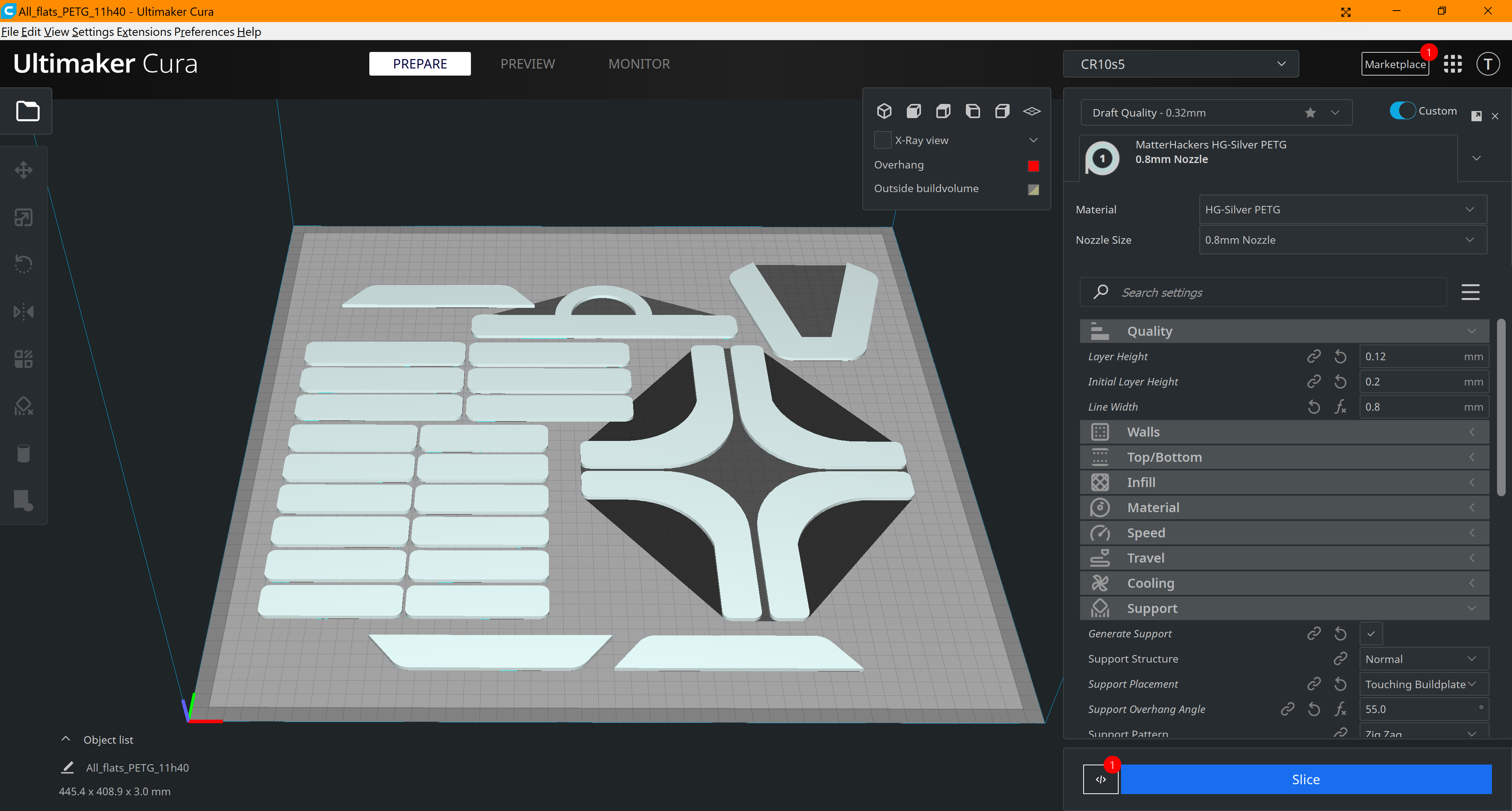Open file folder icon

[x=28, y=111]
